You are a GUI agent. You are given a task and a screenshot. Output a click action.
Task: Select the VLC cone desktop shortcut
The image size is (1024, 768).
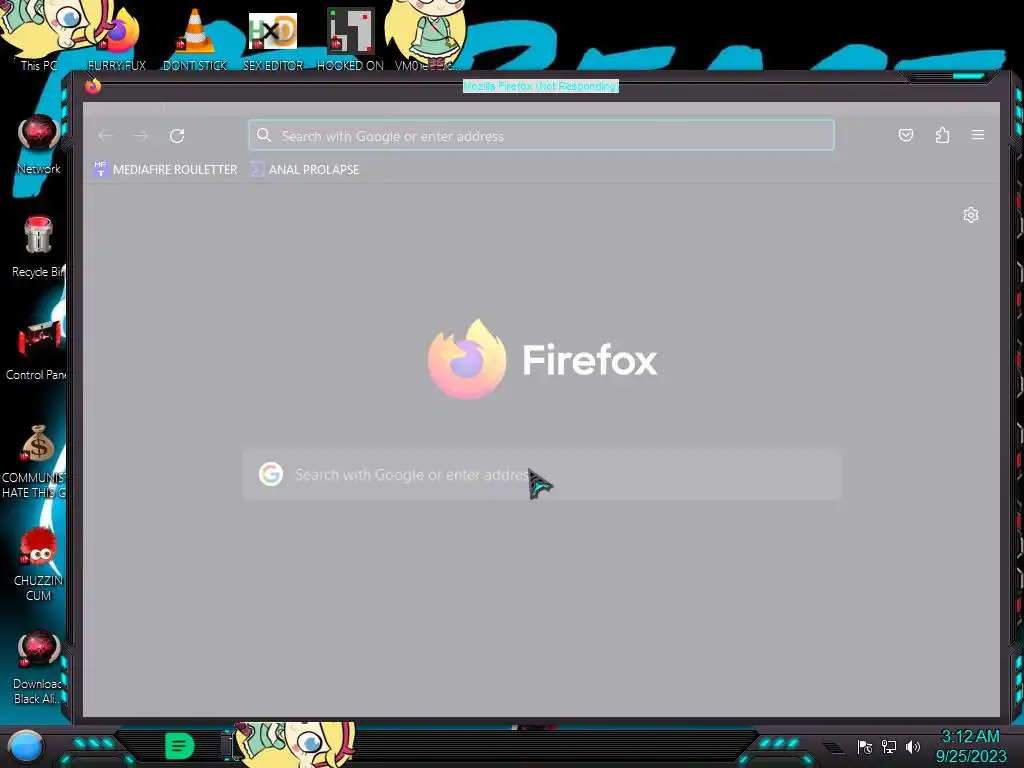(195, 39)
